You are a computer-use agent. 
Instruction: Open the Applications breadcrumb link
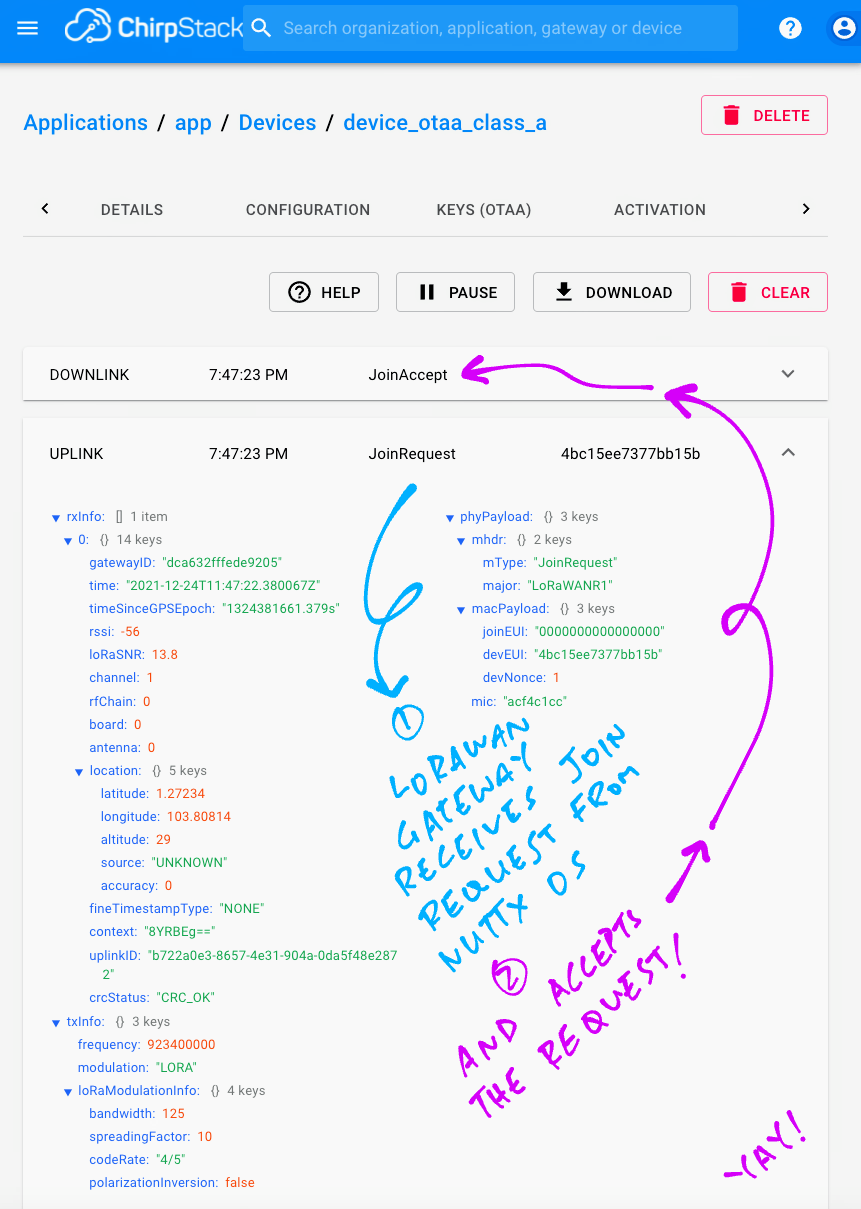85,122
